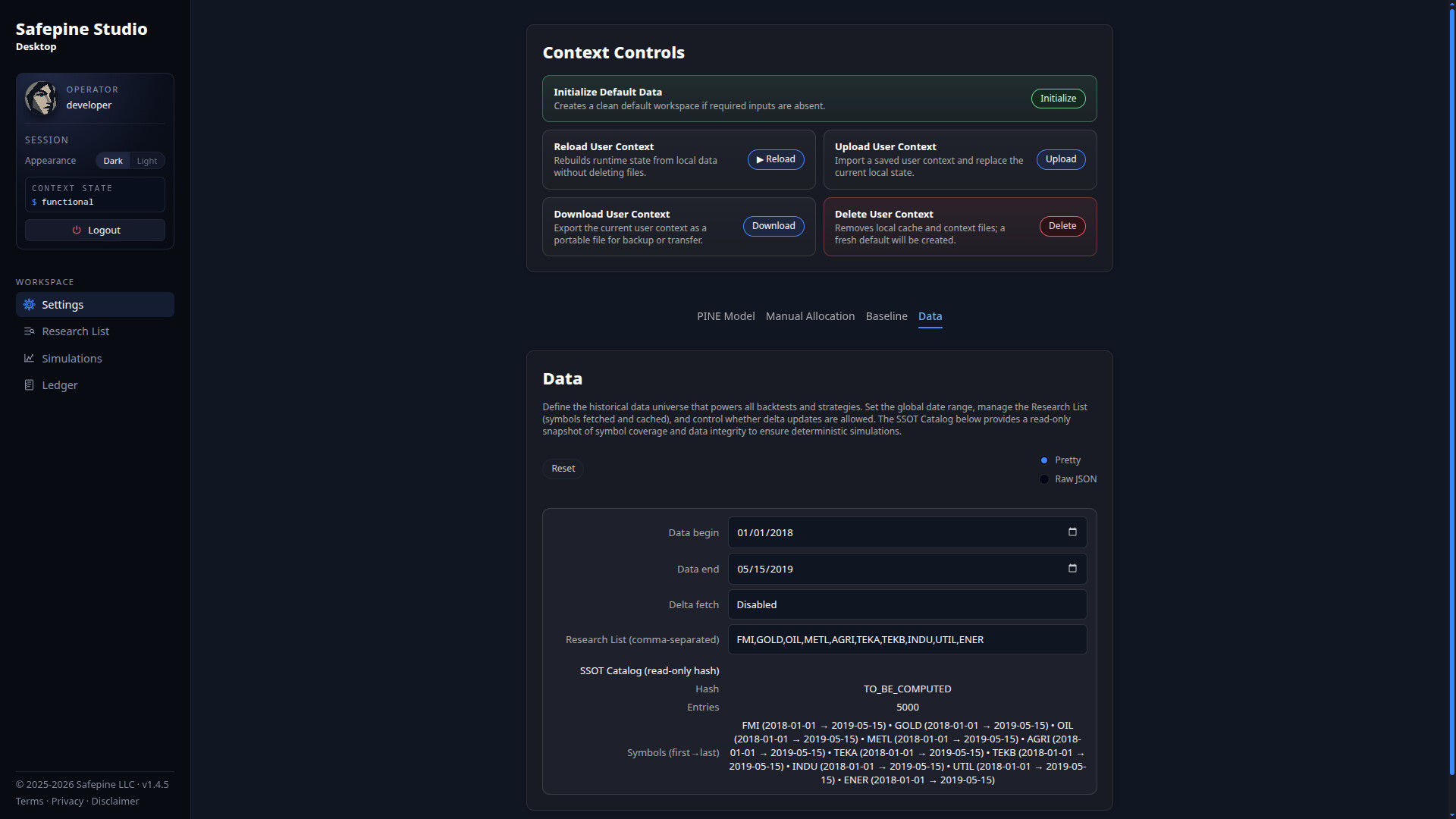The height and width of the screenshot is (819, 1456).
Task: Open the Delta fetch dropdown
Action: point(907,604)
